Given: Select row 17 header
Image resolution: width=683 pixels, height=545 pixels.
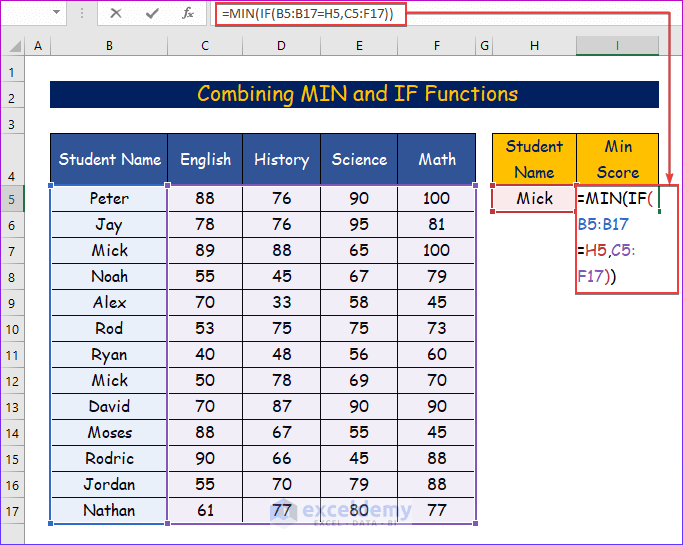Looking at the screenshot, I should tap(12, 511).
